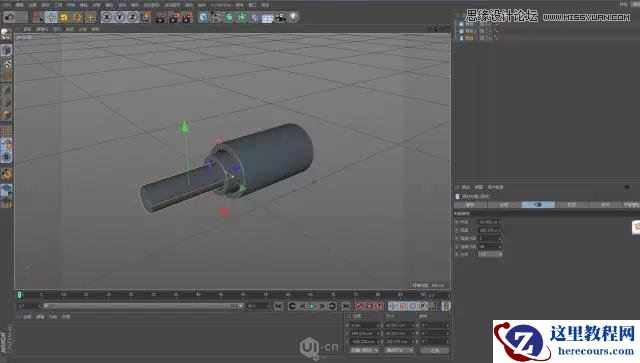Click Make Editable icon in left toolbar
The width and height of the screenshot is (640, 363).
[6, 34]
